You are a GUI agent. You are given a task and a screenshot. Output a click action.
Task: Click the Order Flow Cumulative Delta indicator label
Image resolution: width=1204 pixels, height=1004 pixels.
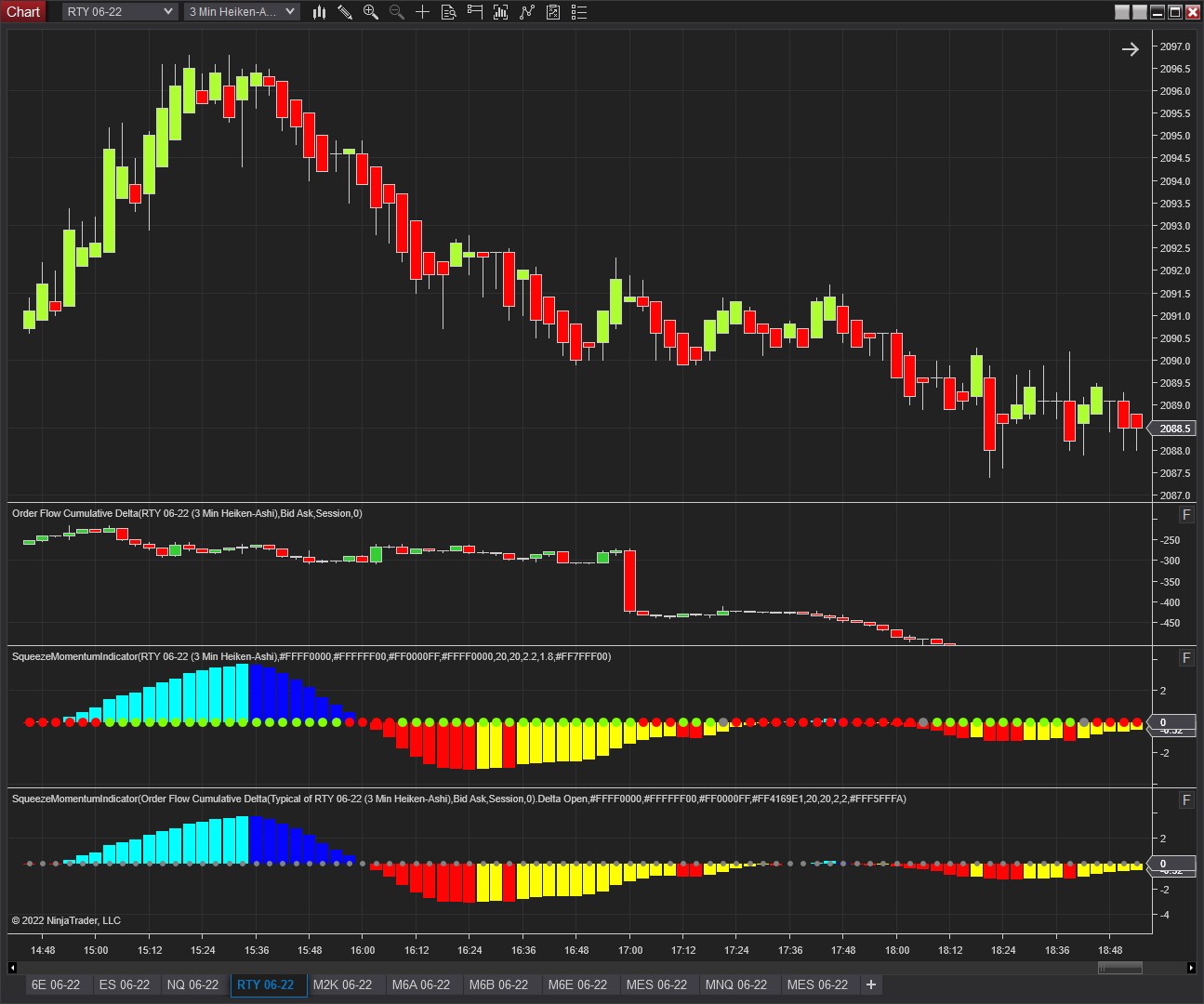point(187,513)
